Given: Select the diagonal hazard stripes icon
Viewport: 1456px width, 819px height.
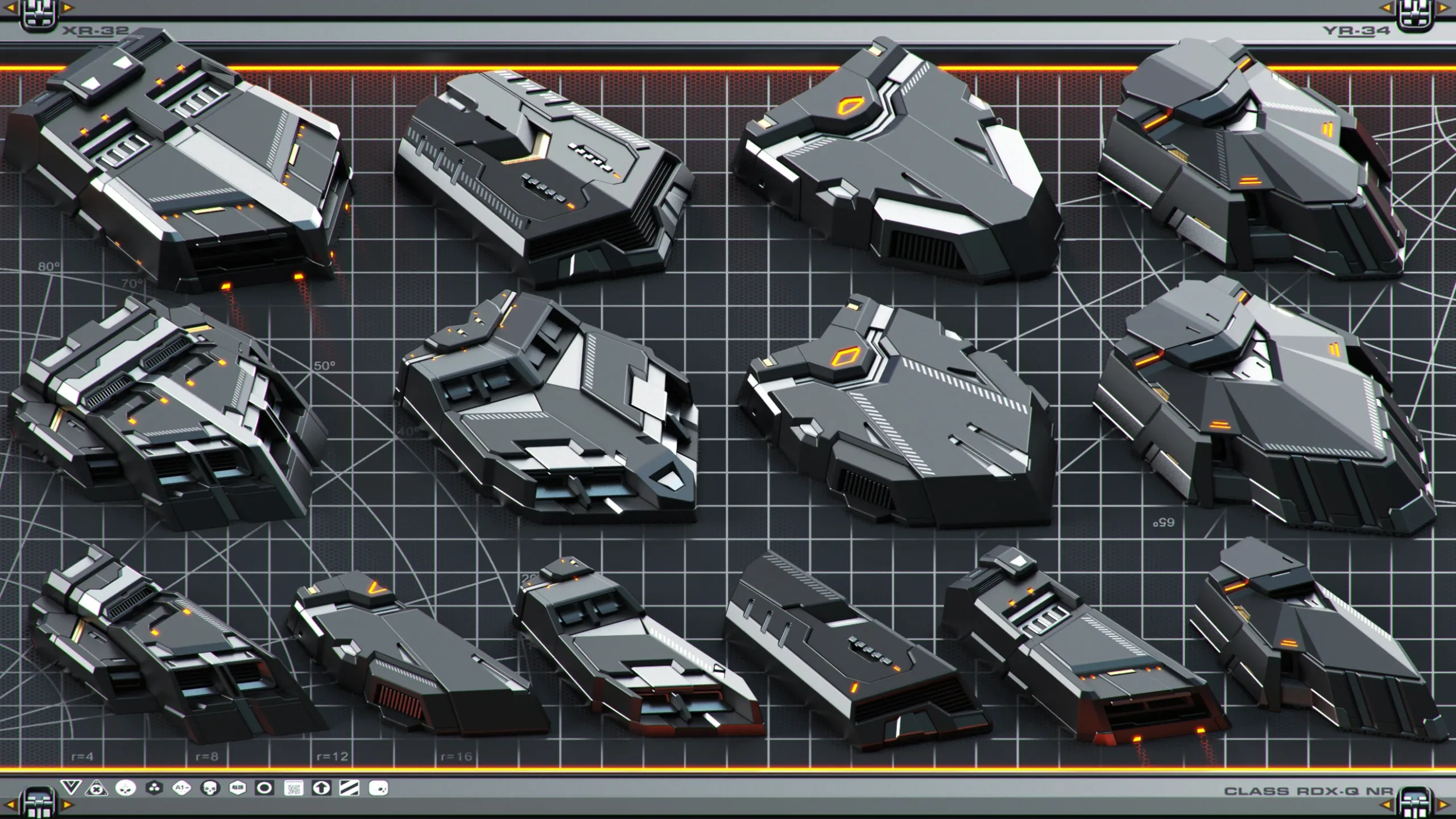Looking at the screenshot, I should 349,788.
